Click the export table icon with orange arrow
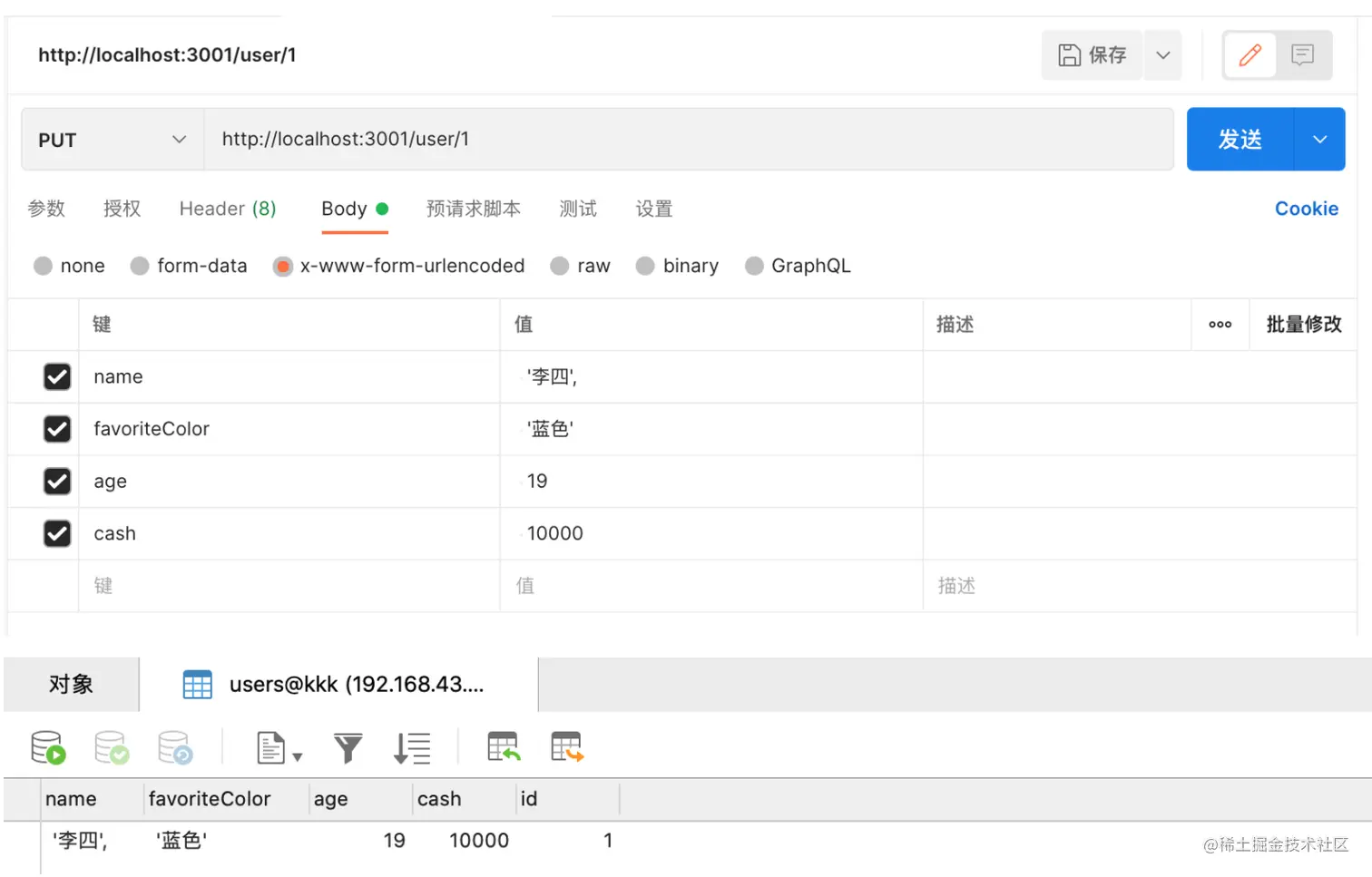Screen dimensions: 1372x877 tap(566, 747)
